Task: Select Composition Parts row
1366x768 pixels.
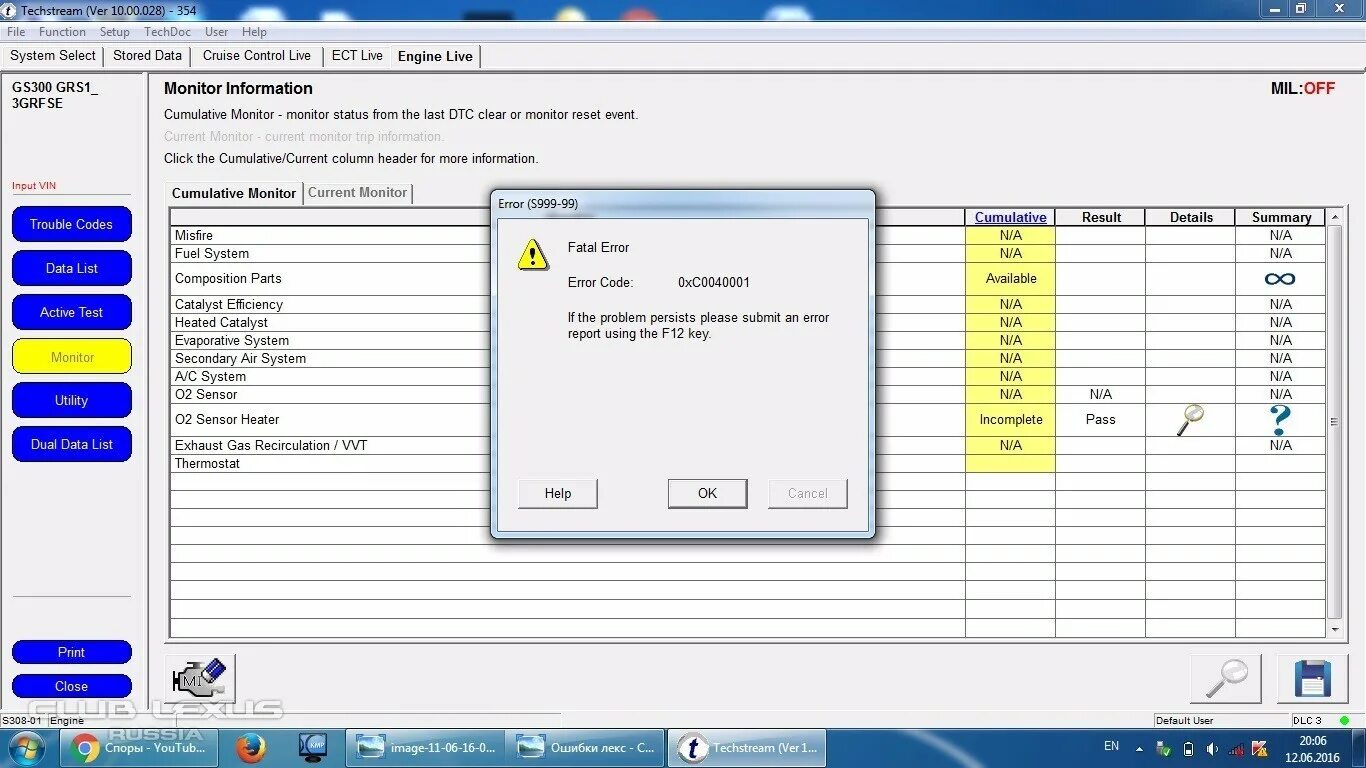Action: (747, 279)
